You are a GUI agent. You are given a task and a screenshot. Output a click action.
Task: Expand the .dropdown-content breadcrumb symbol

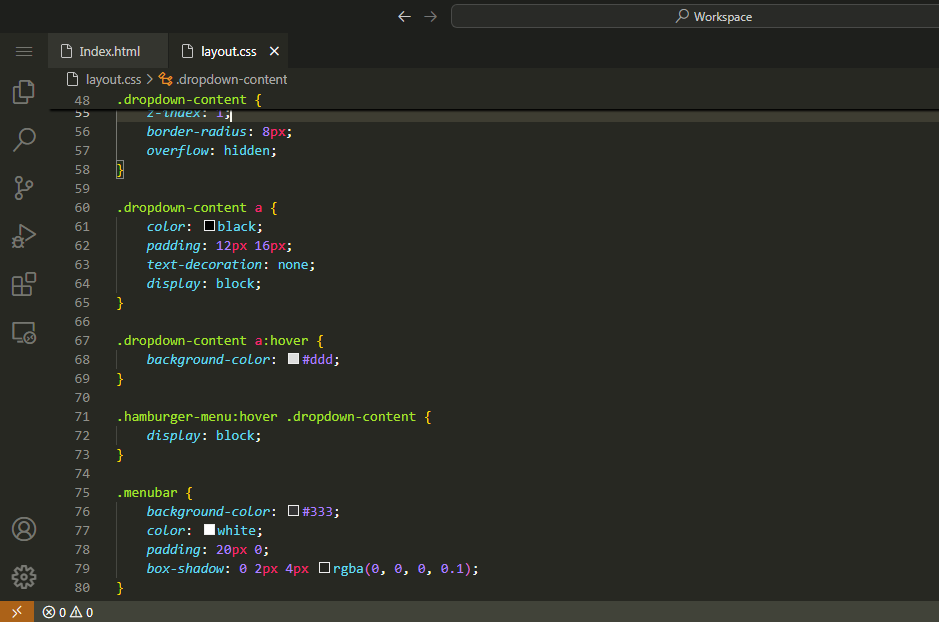tap(231, 79)
